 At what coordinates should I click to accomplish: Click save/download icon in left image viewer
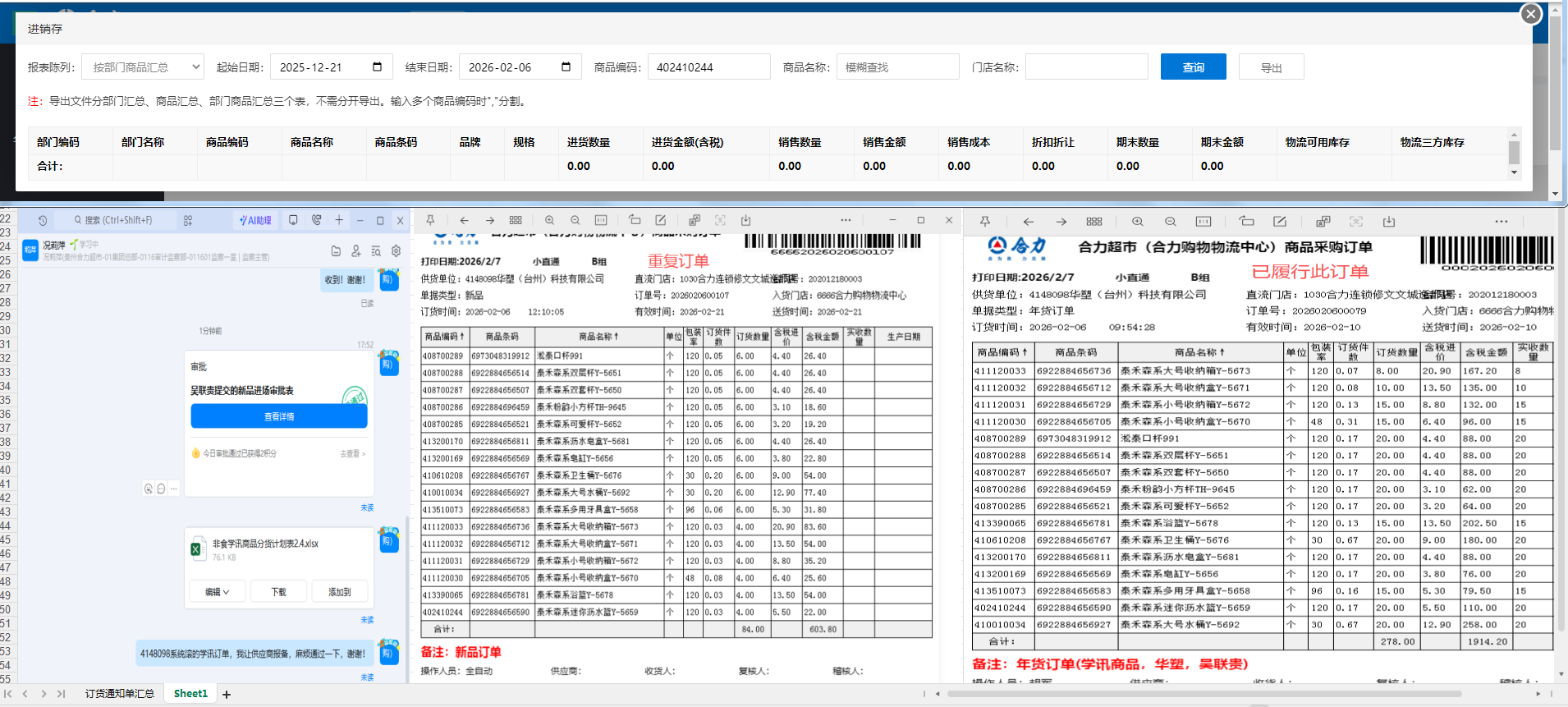[745, 220]
